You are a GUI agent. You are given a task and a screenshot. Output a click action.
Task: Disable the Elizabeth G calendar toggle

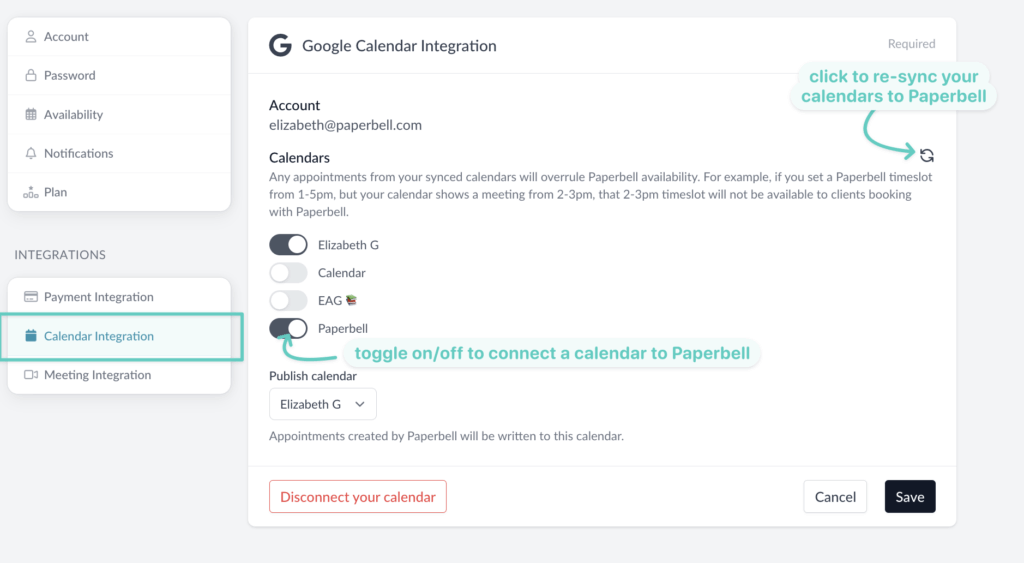tap(288, 245)
